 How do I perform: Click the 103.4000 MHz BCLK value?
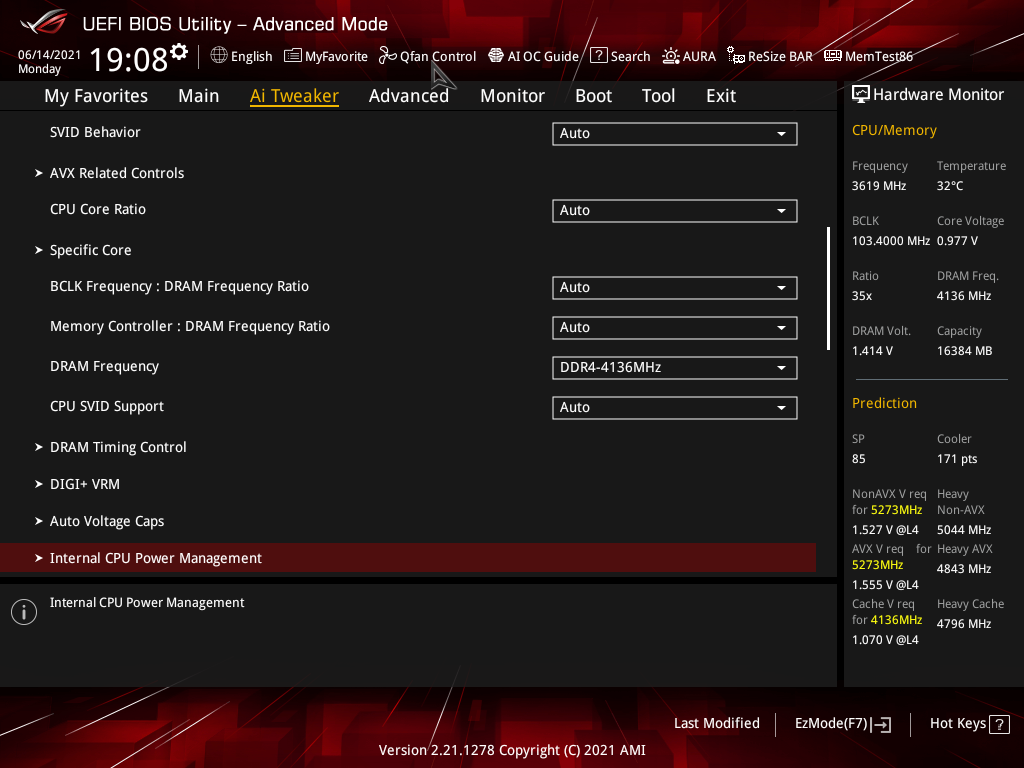891,241
